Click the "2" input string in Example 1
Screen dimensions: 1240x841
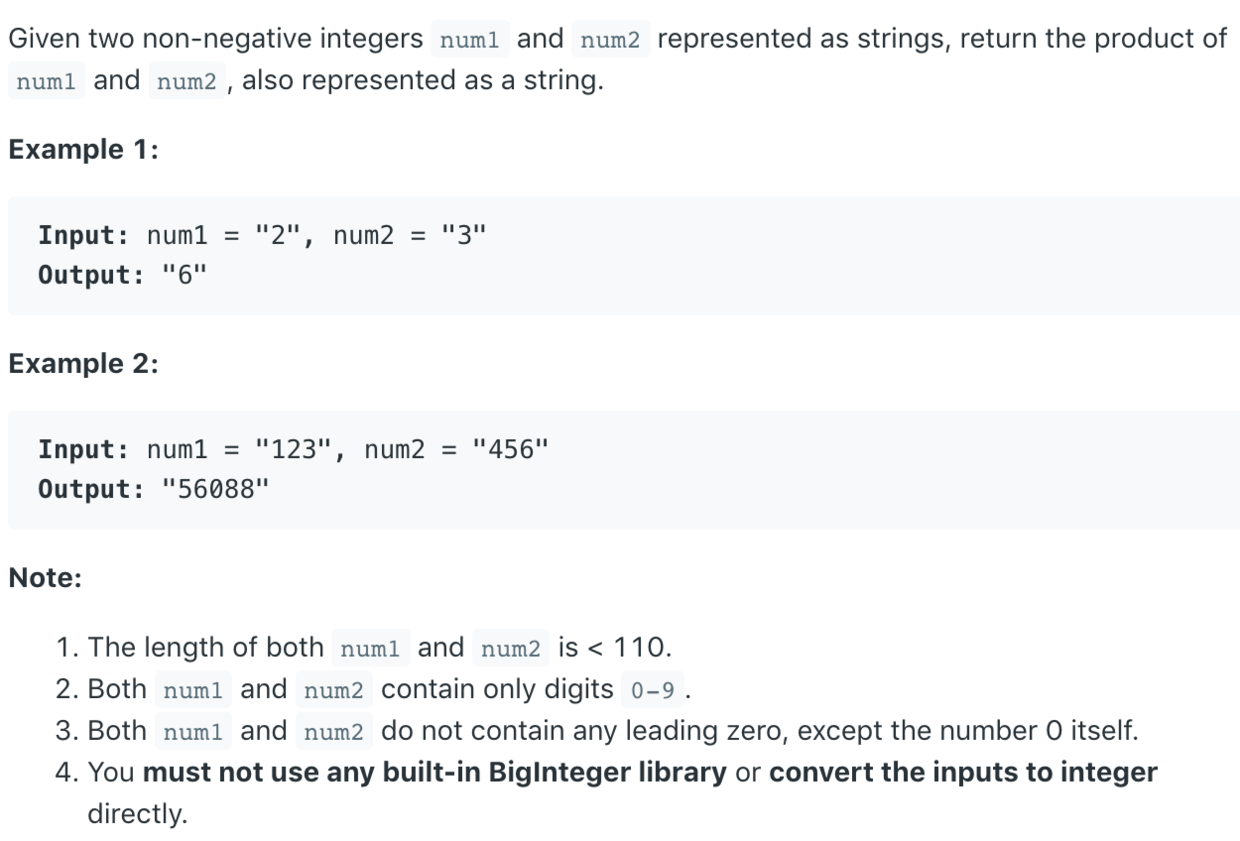pos(278,236)
